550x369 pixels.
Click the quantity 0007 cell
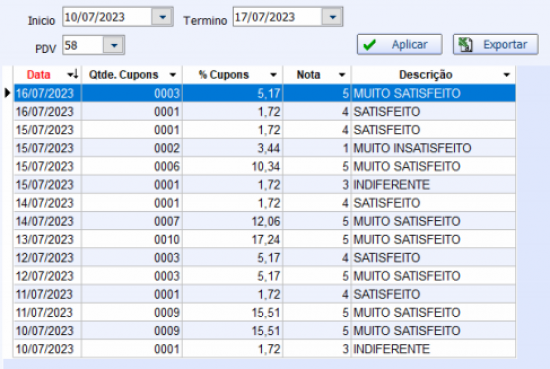132,221
